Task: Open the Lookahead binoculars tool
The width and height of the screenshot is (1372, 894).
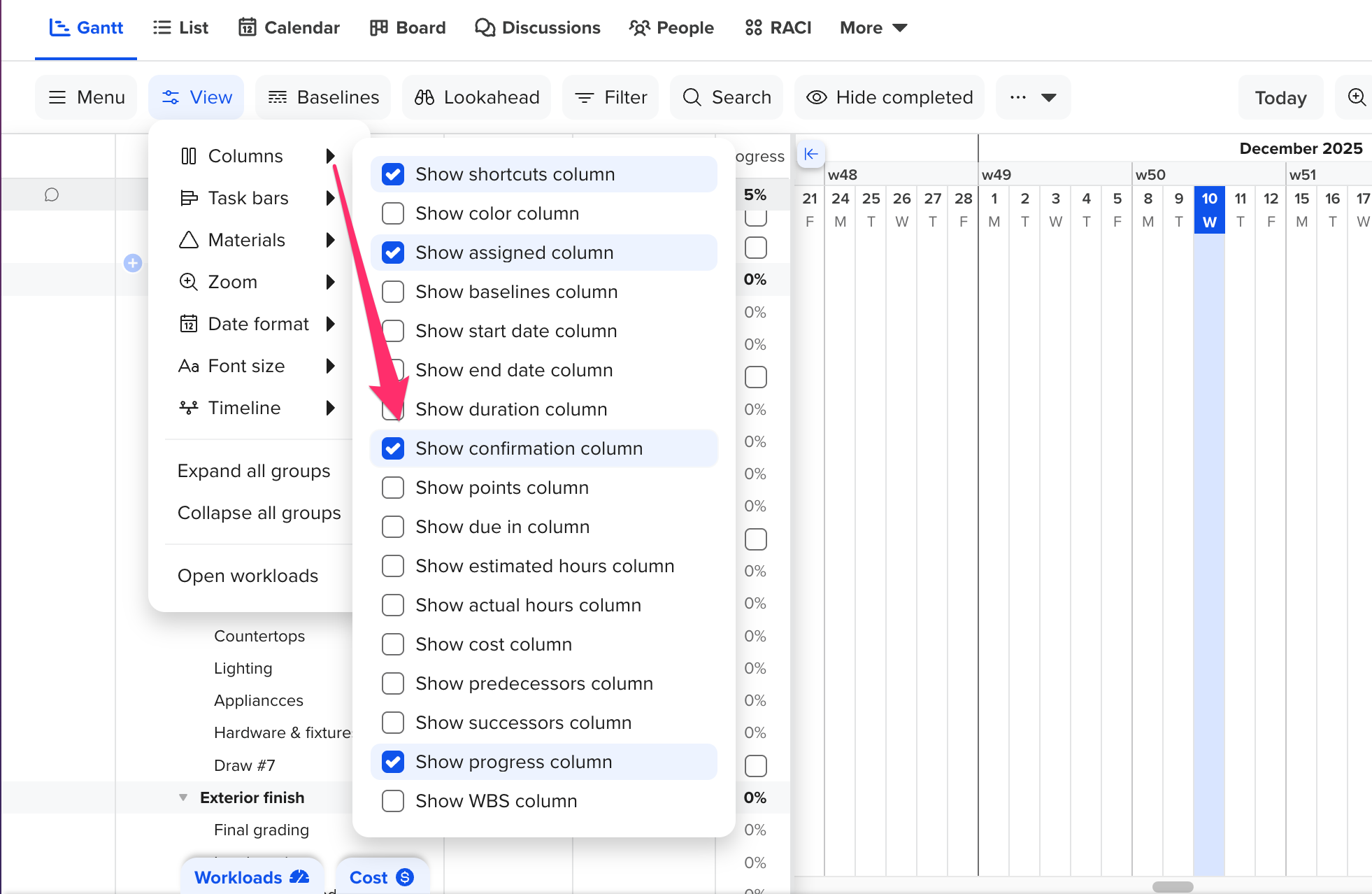Action: [x=477, y=97]
